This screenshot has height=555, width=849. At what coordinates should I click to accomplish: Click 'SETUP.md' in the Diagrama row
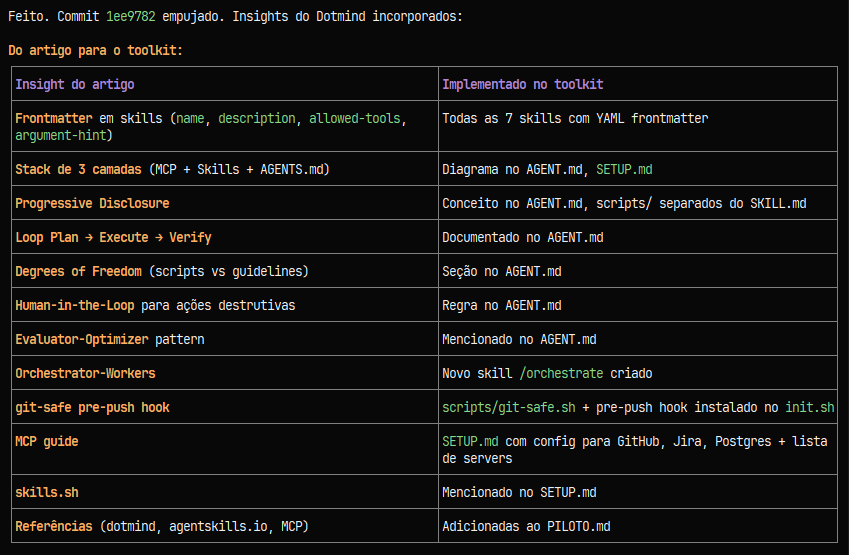click(624, 169)
